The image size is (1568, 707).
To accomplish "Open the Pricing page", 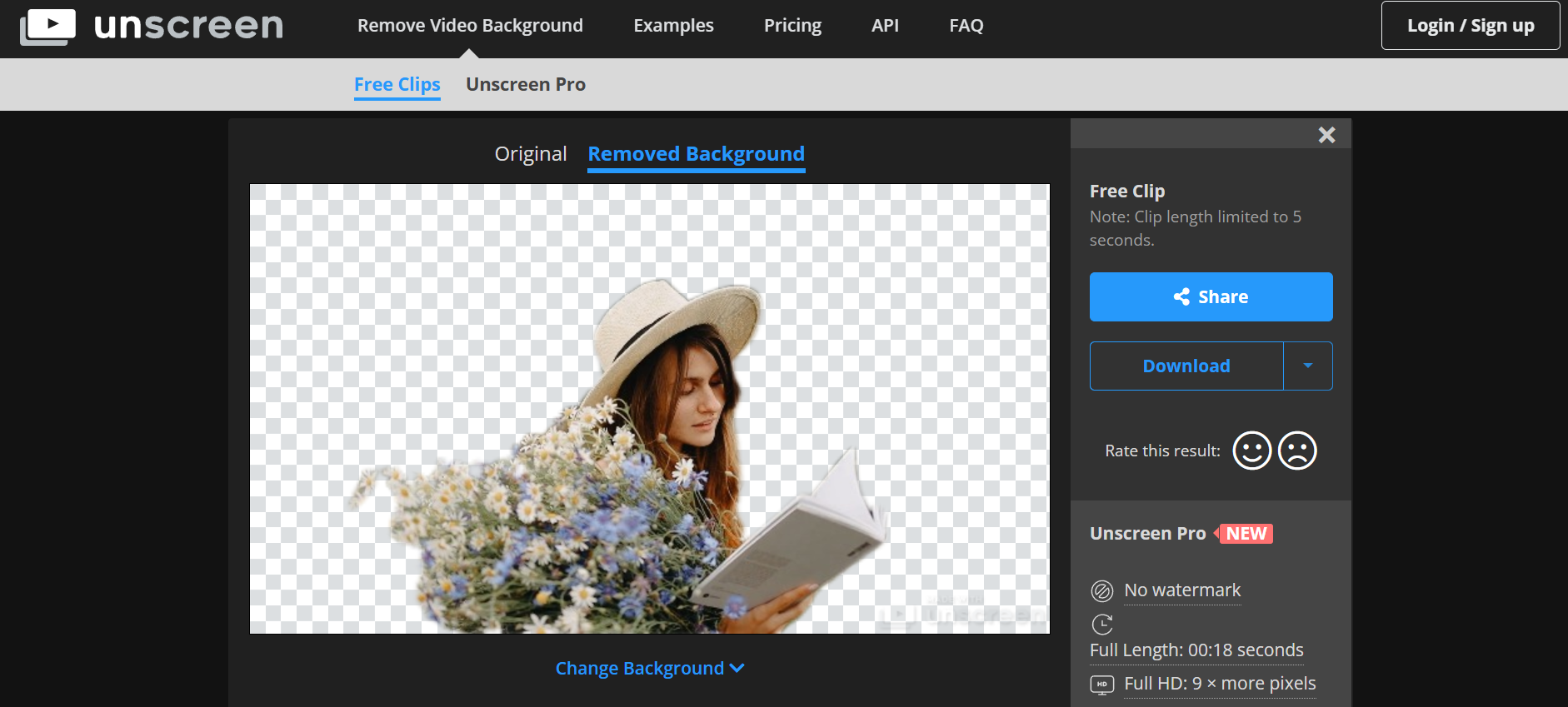I will tap(792, 26).
